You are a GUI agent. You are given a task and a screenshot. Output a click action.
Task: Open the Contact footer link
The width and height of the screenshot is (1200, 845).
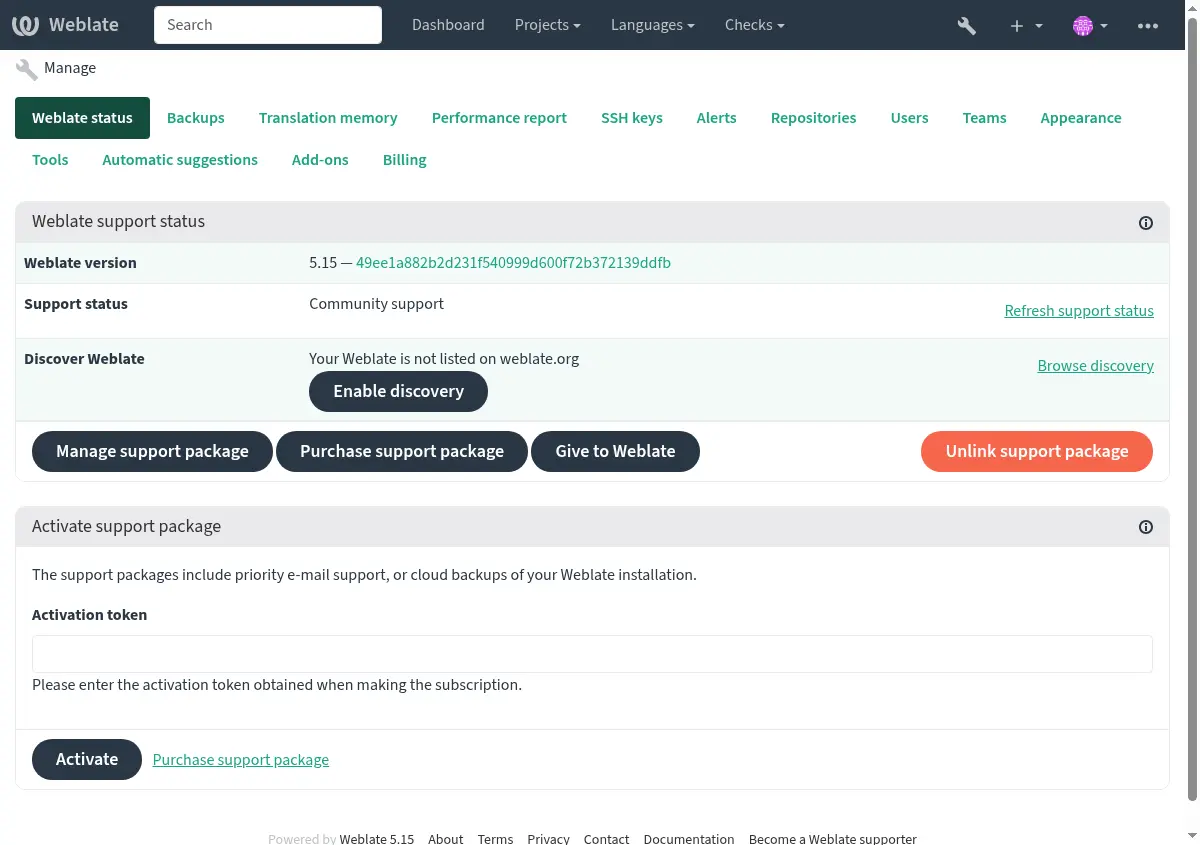[x=606, y=839]
